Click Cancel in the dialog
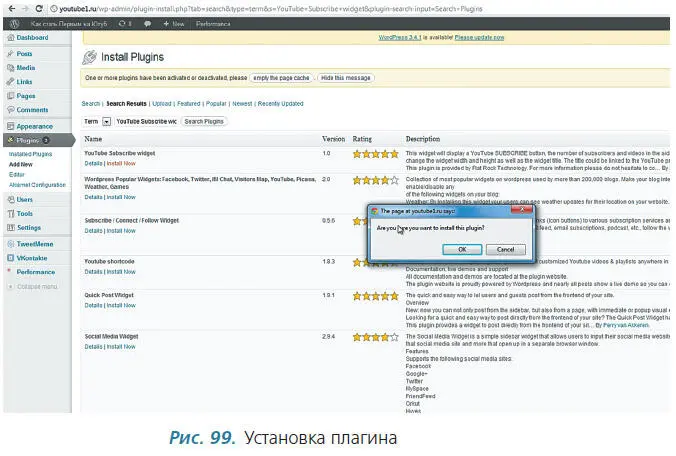 click(505, 249)
